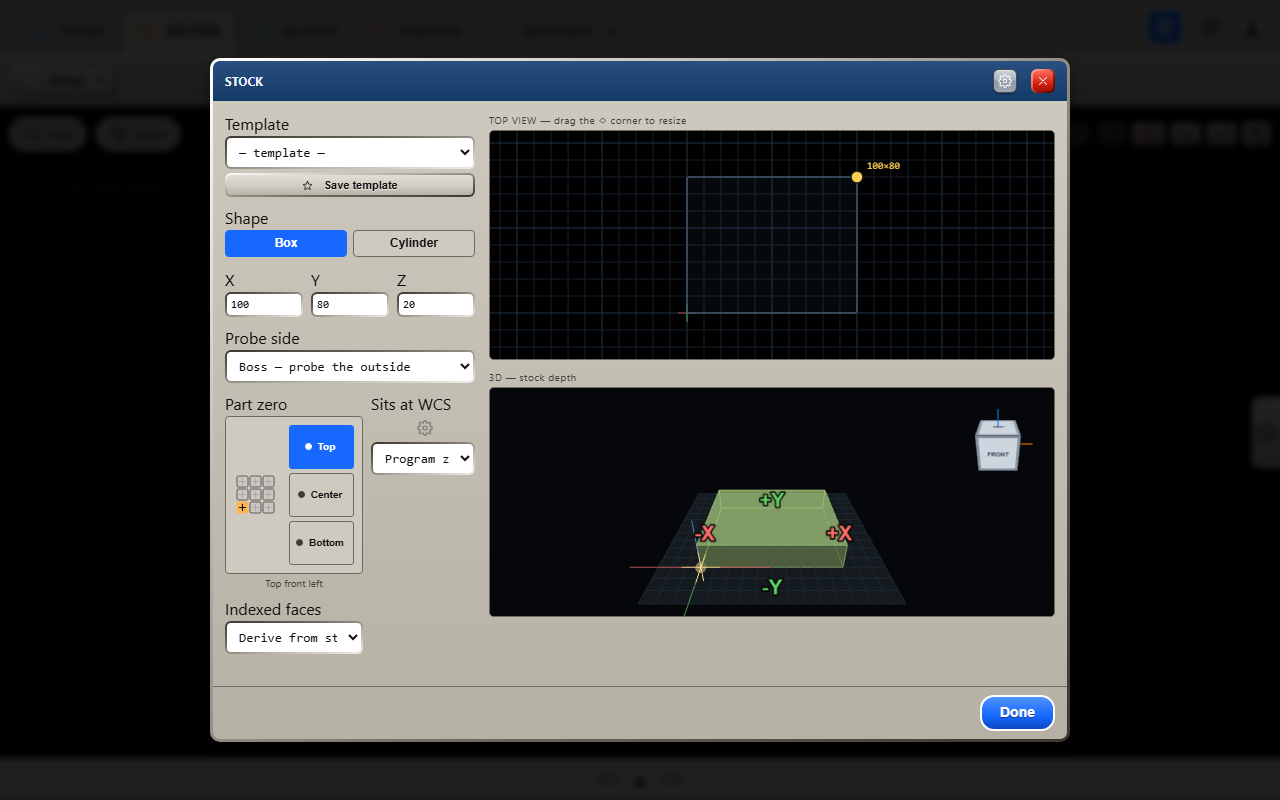This screenshot has width=1280, height=800.
Task: Switch shape to Cylinder
Action: tap(414, 243)
